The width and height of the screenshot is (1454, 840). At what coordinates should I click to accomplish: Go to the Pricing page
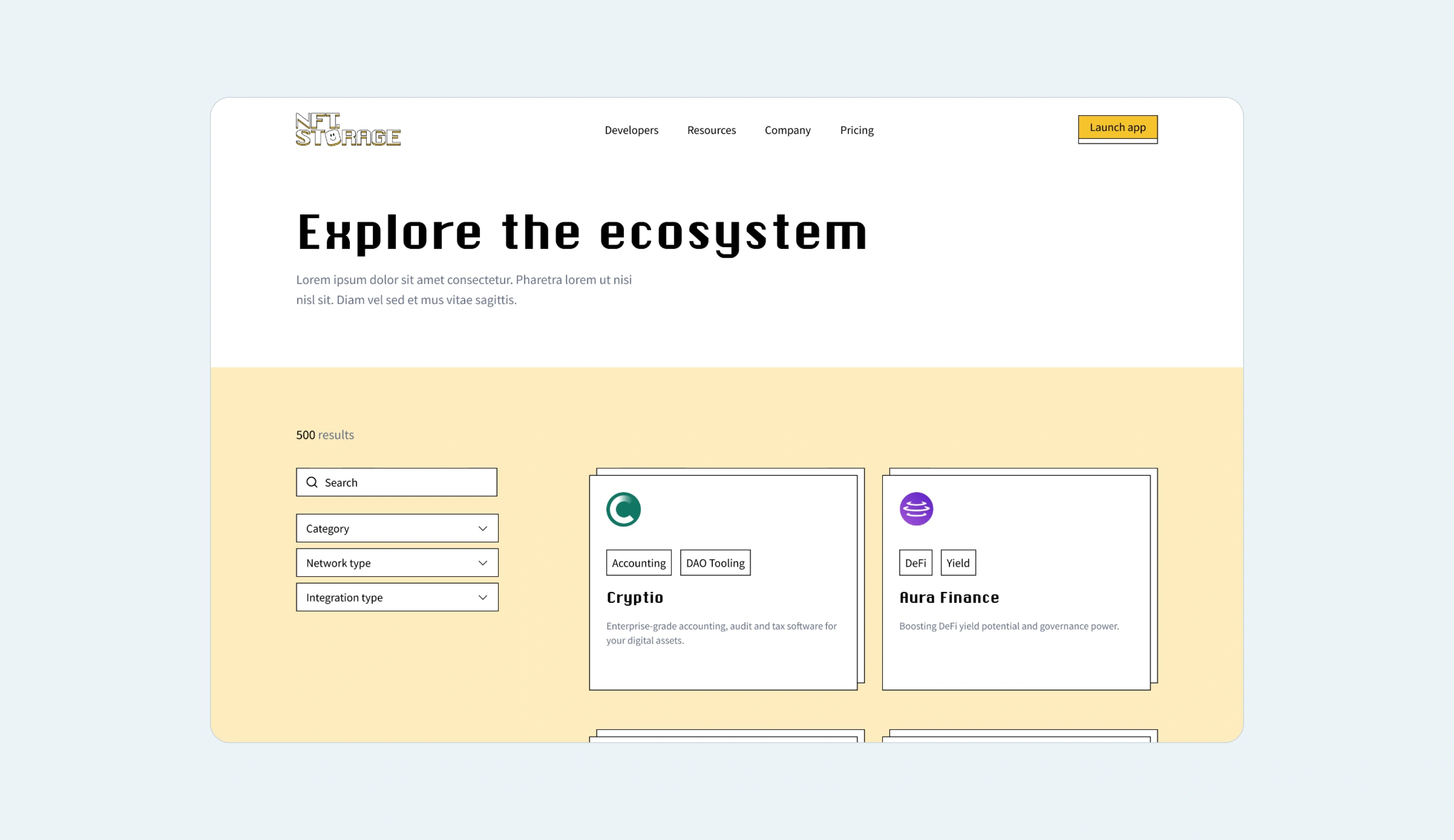tap(857, 130)
